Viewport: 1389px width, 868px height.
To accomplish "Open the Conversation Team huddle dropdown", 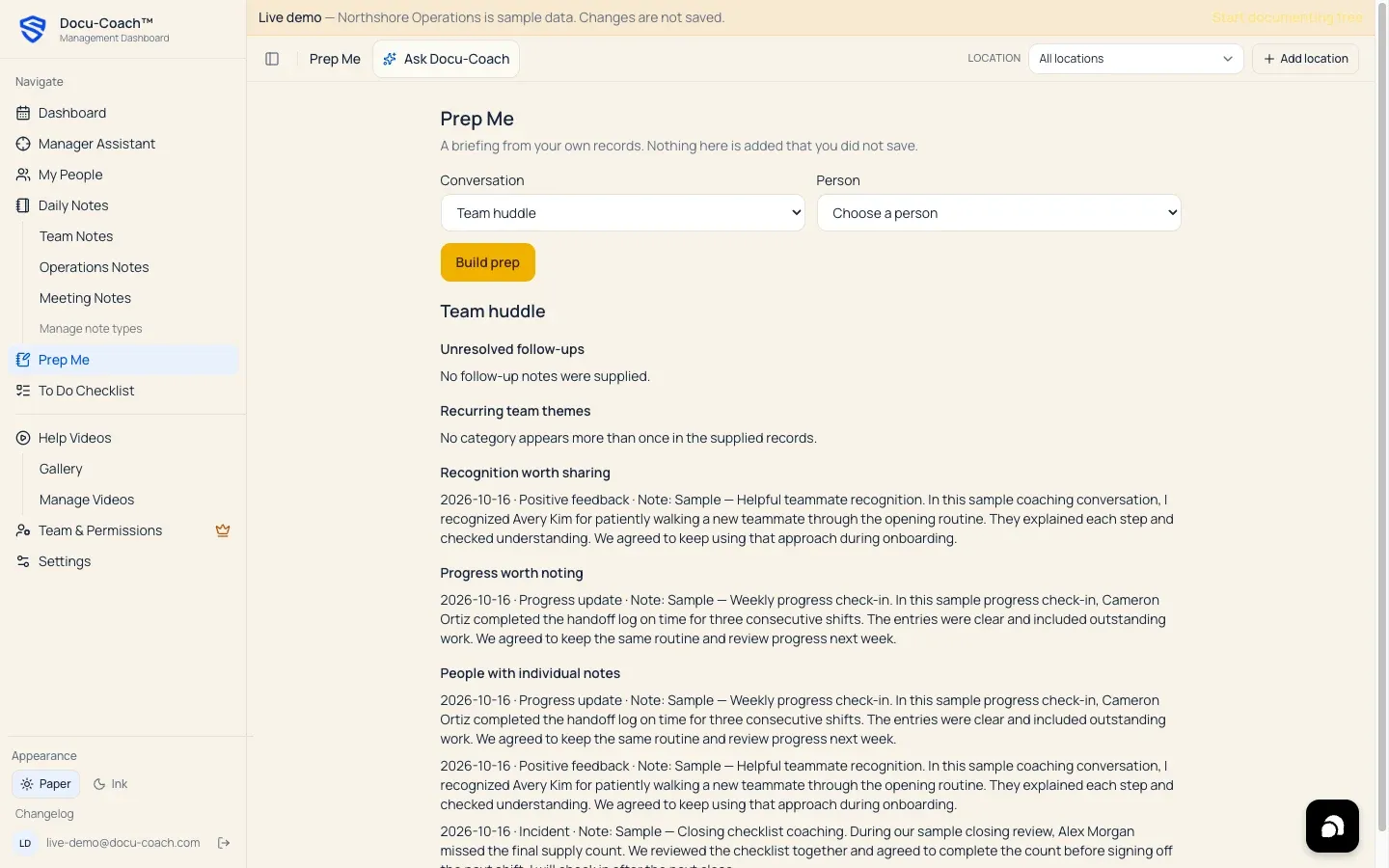I will click(623, 213).
